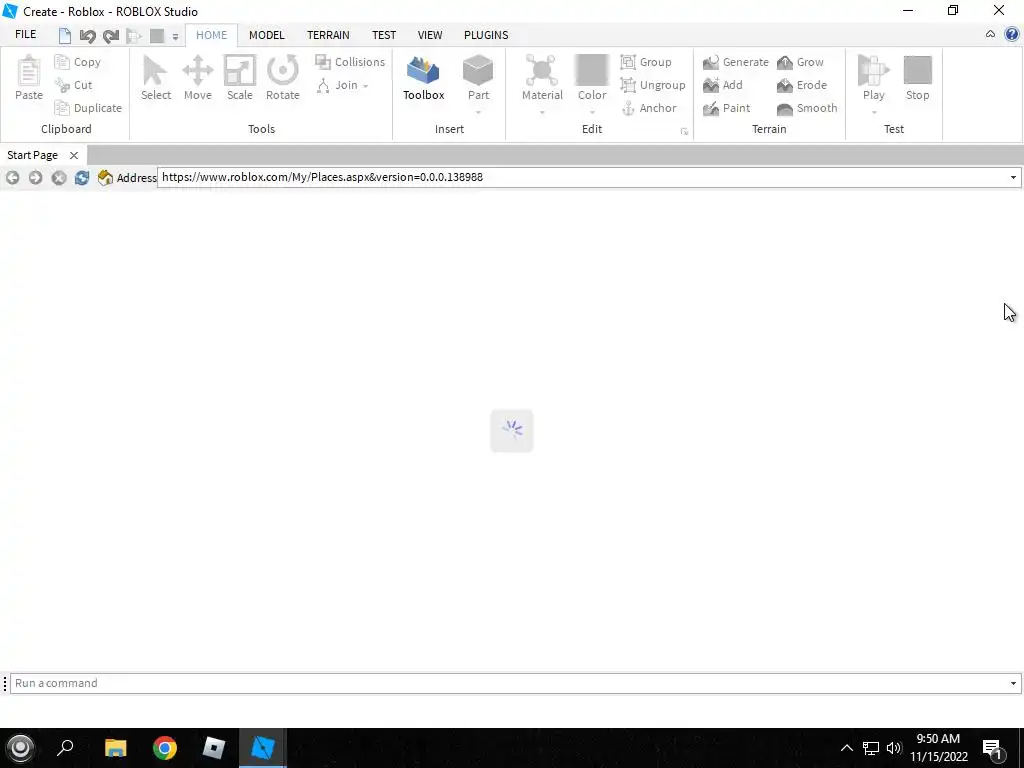1024x768 pixels.
Task: Open Windows Search from the taskbar
Action: (65, 748)
